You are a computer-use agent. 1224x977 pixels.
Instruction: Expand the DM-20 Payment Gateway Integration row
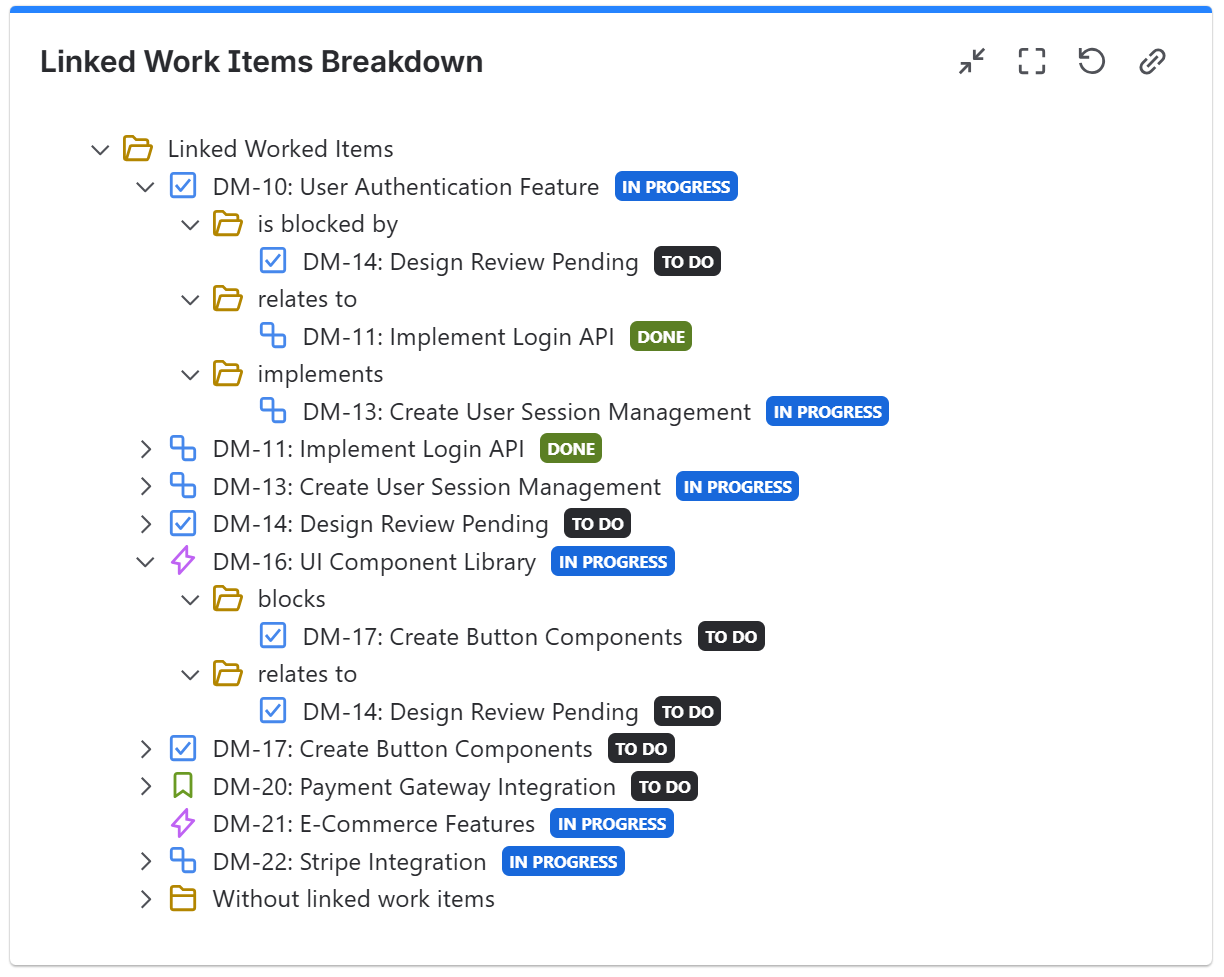(x=146, y=786)
